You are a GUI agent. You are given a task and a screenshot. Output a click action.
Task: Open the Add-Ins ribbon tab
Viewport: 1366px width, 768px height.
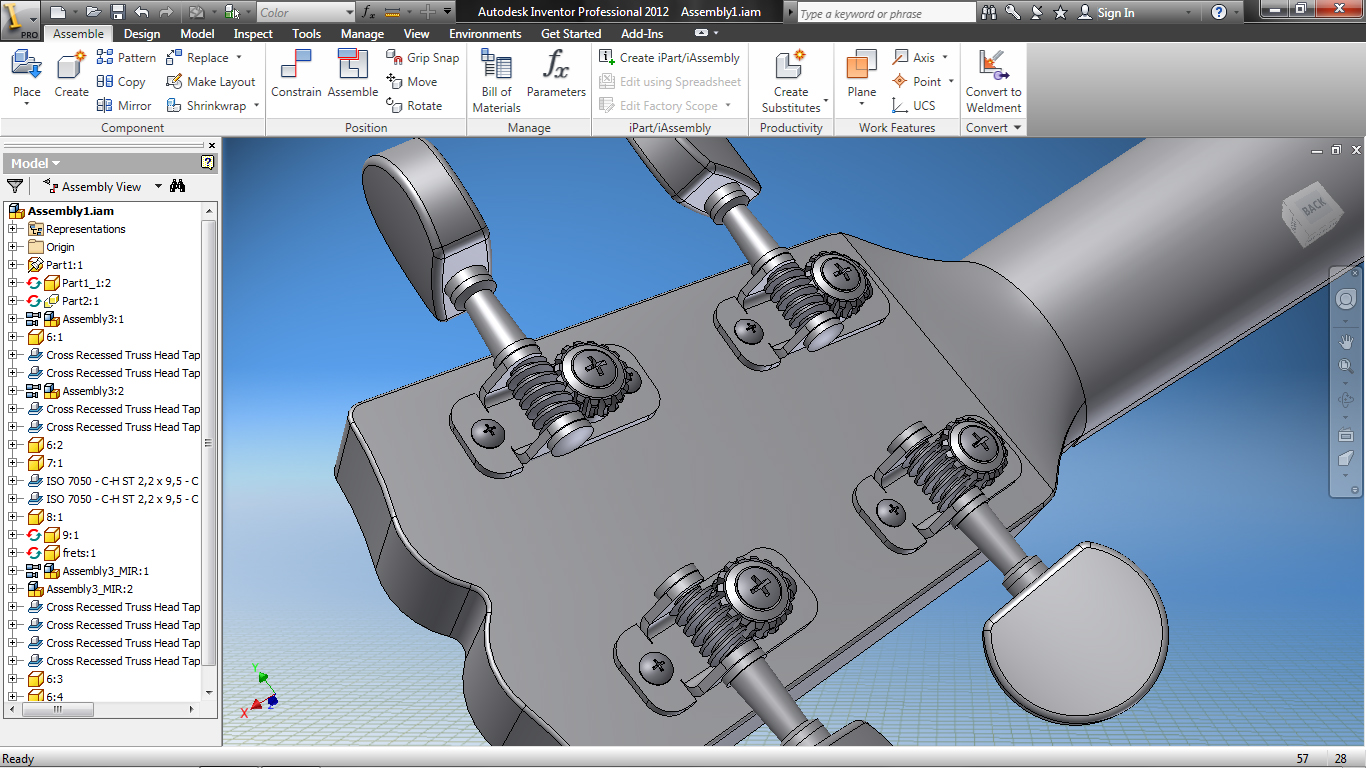(642, 34)
